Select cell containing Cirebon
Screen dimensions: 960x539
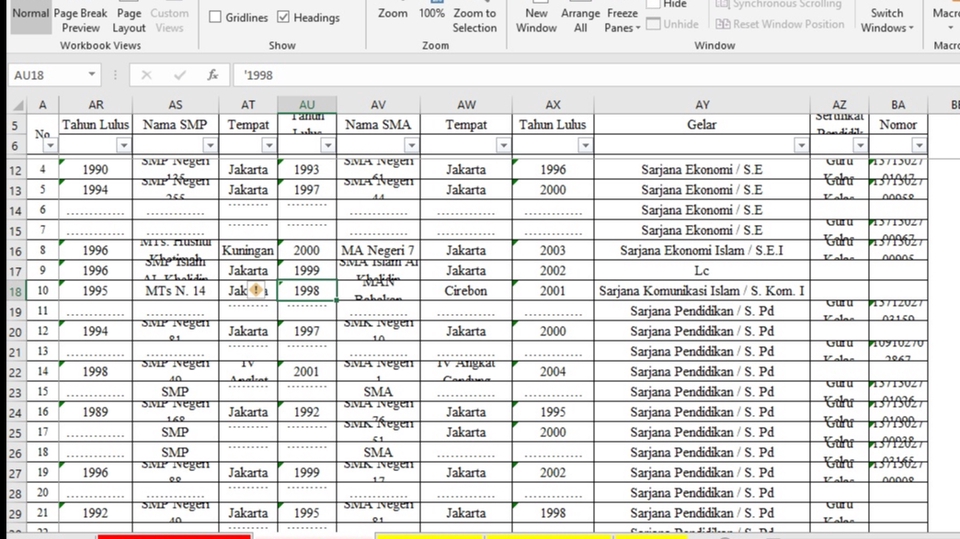(x=466, y=291)
